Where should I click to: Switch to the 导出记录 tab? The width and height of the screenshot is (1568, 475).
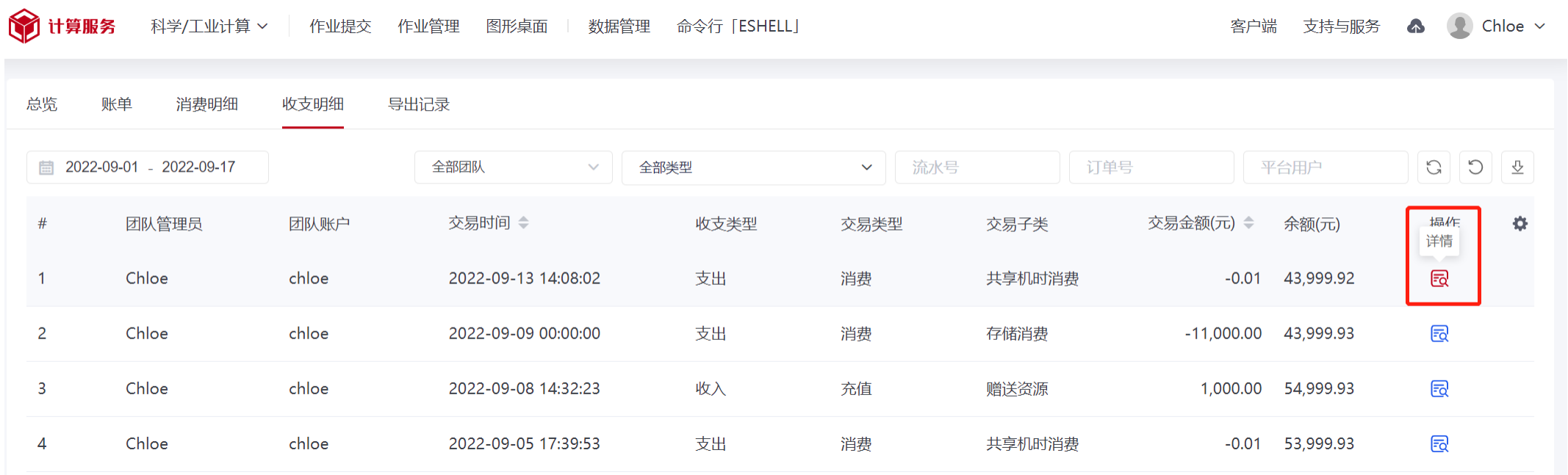(419, 104)
